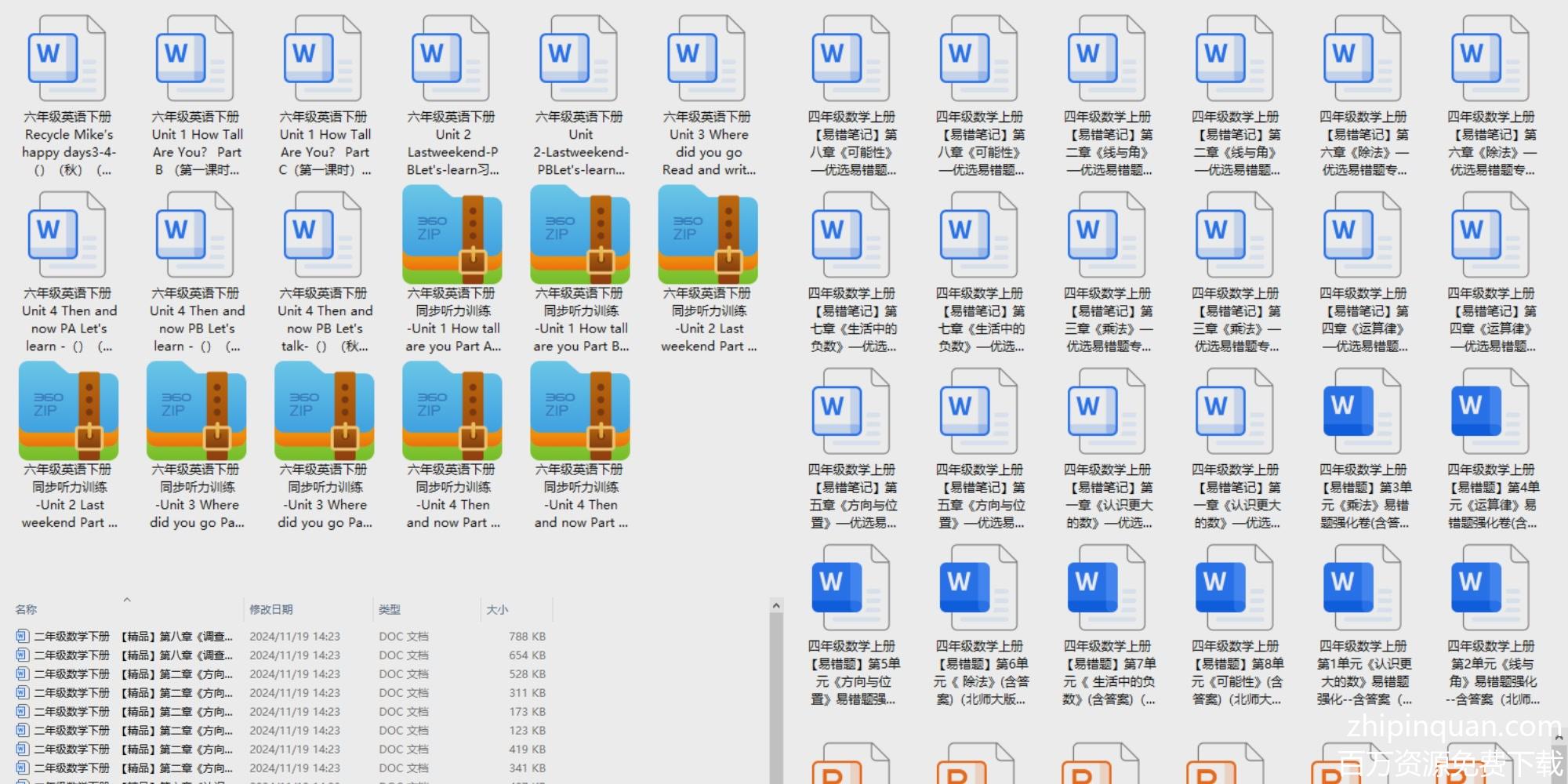Screen dimensions: 1568x784
Task: Click the 名称 column header
Action: (26, 609)
